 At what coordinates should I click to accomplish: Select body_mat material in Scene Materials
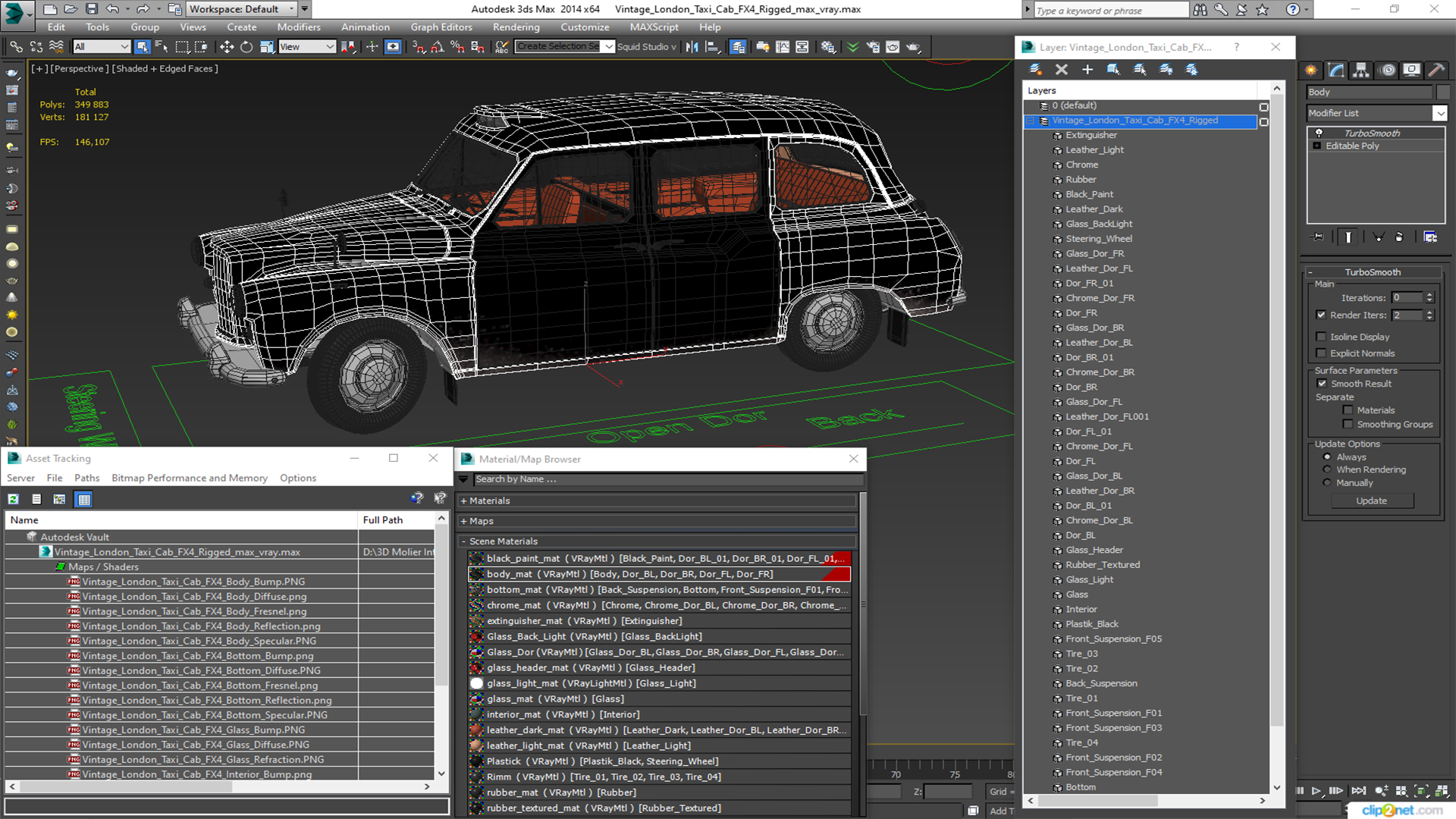pos(659,574)
